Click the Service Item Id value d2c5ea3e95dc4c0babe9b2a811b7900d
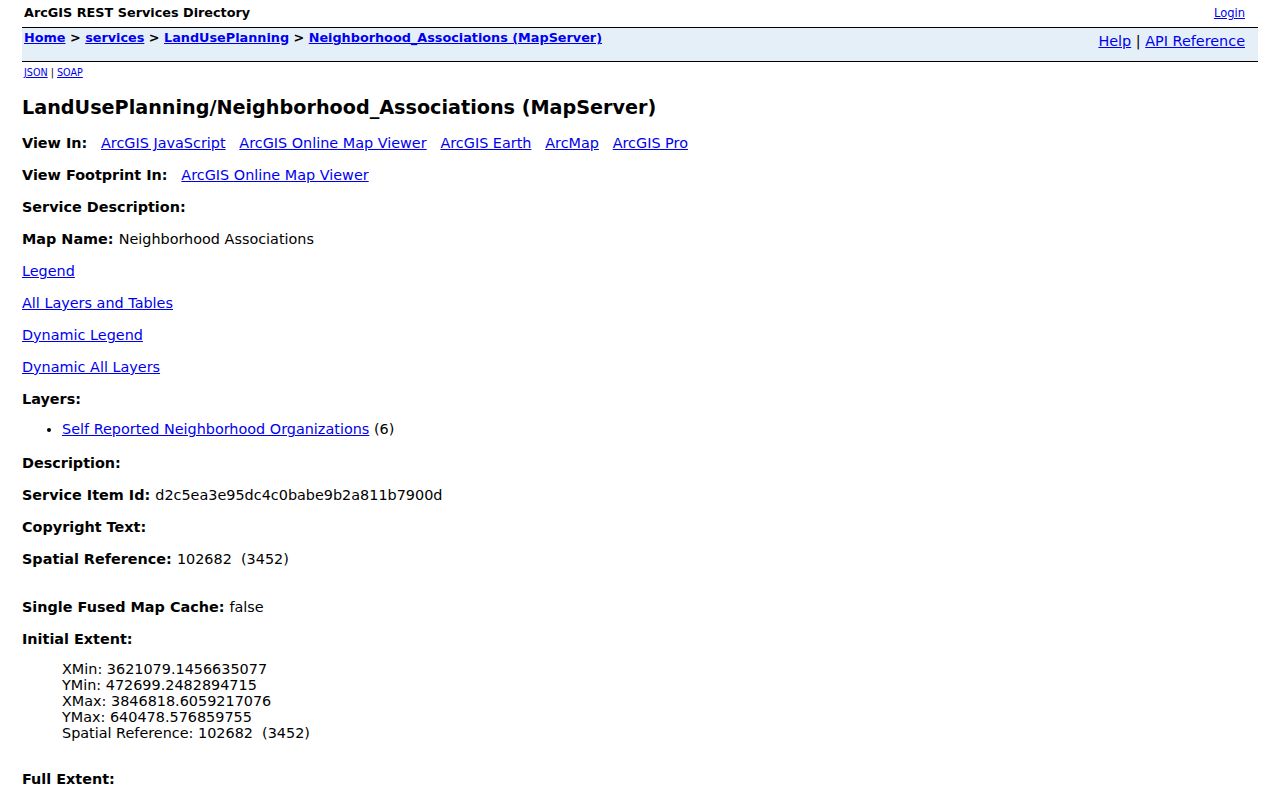 tap(298, 495)
